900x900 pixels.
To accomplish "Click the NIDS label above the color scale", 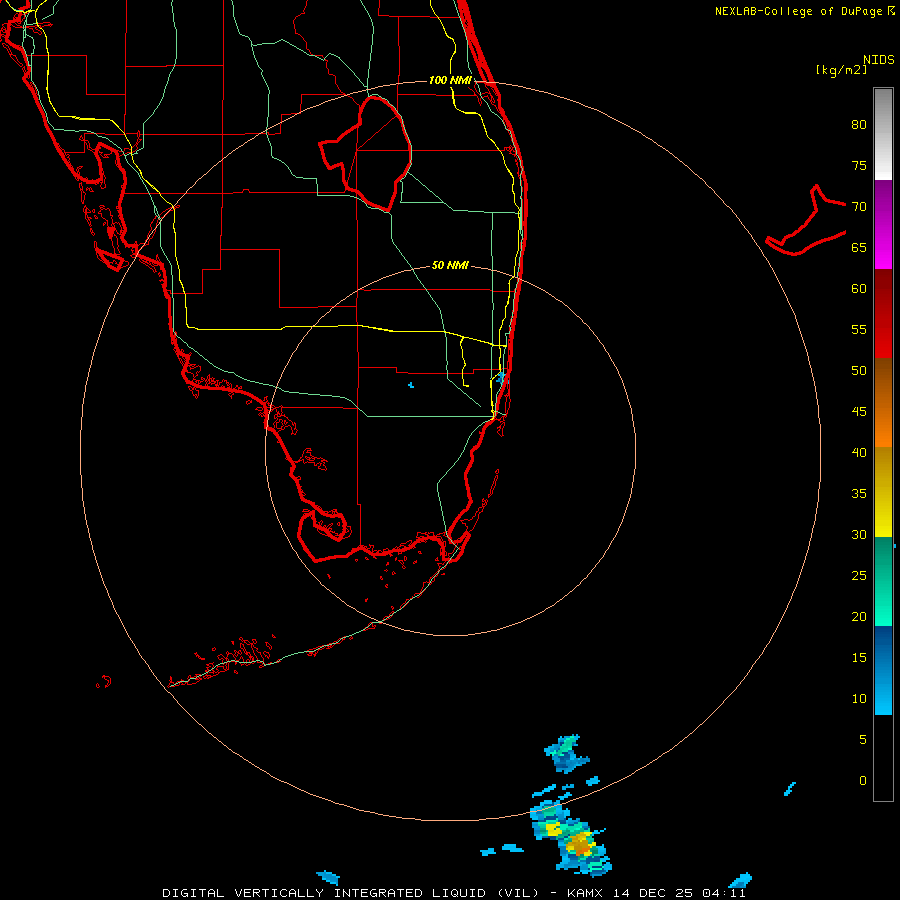I will [x=878, y=60].
